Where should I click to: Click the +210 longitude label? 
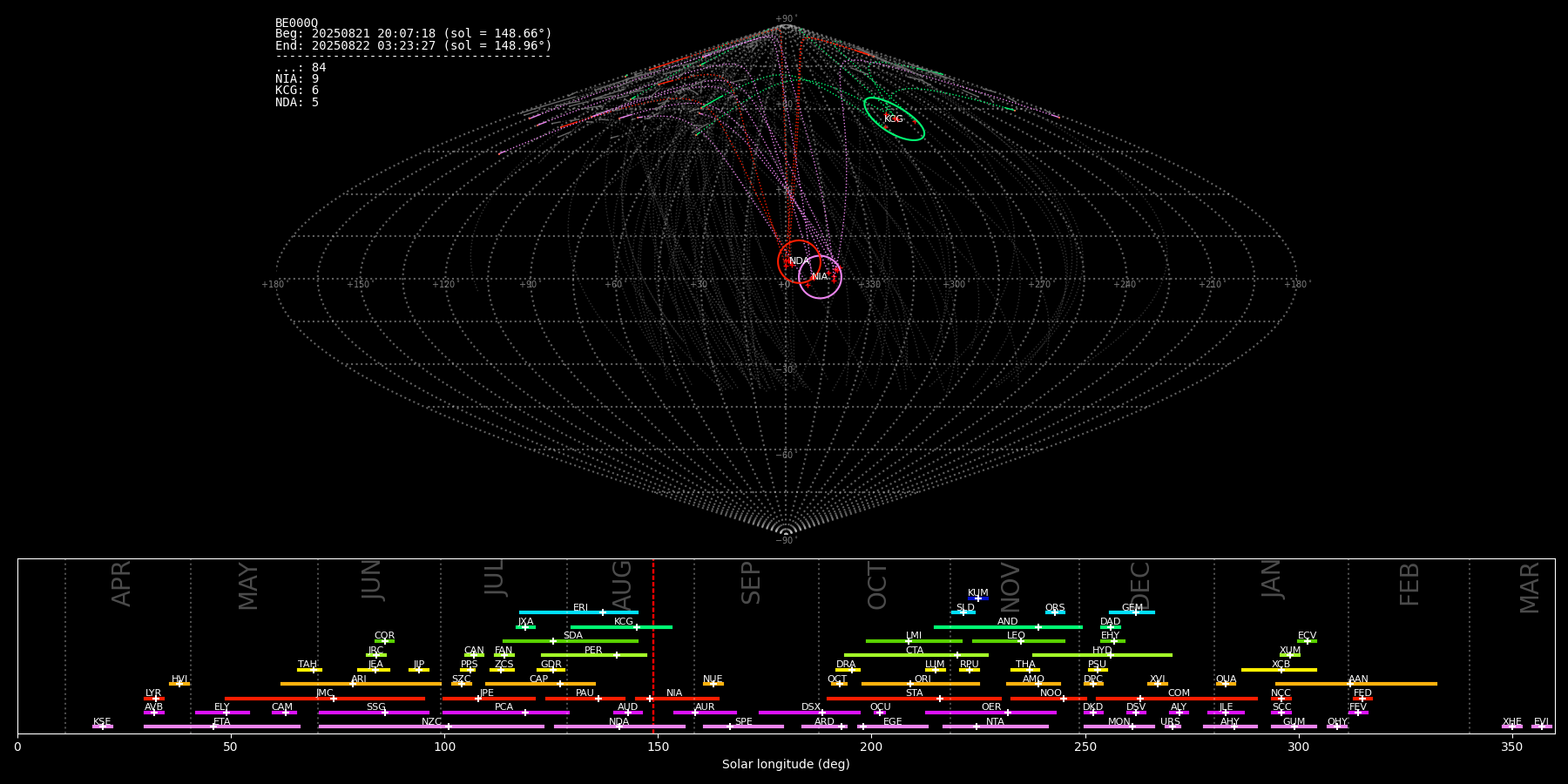pyautogui.click(x=1209, y=284)
